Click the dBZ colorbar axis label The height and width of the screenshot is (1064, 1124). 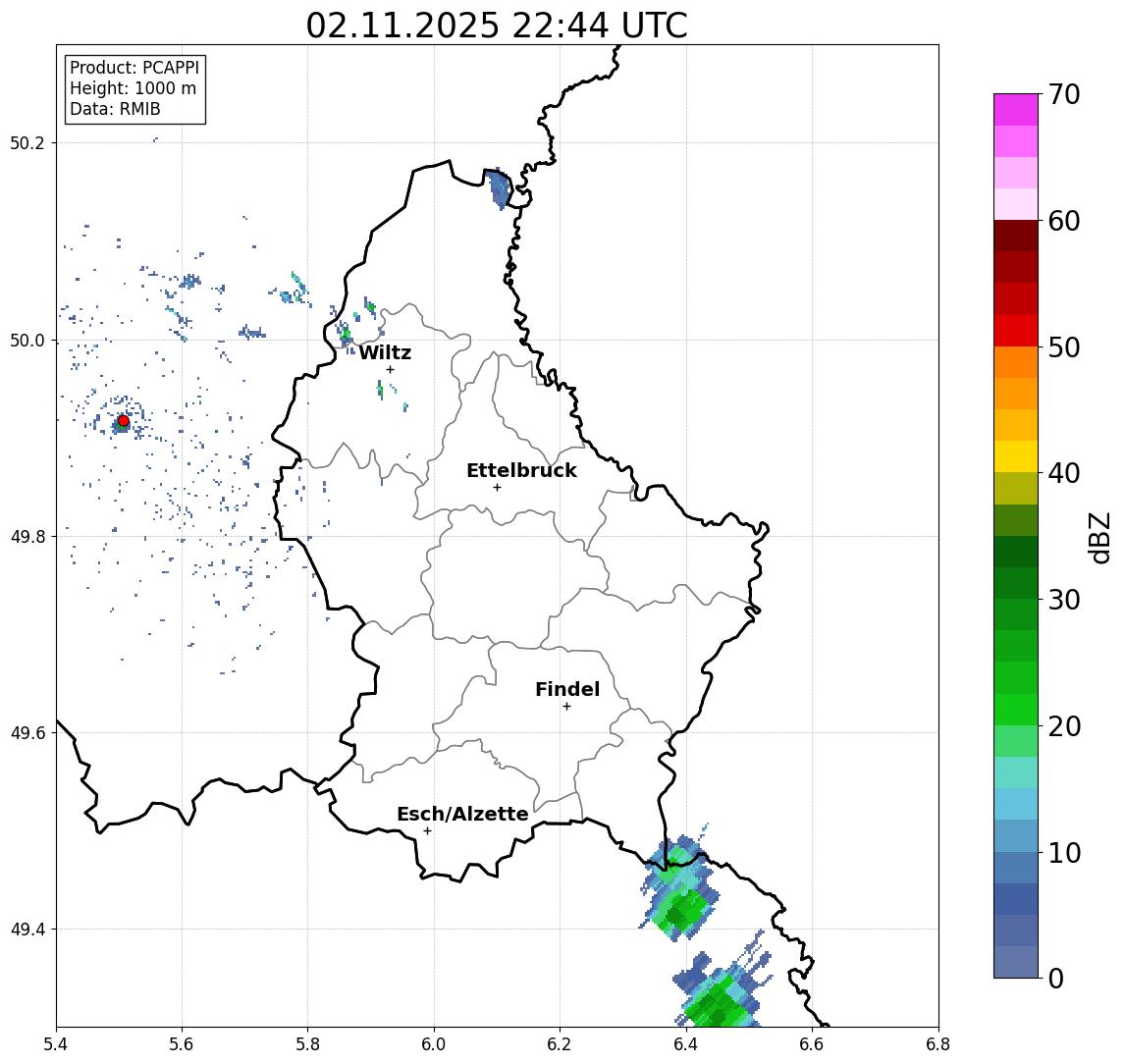(x=1098, y=538)
